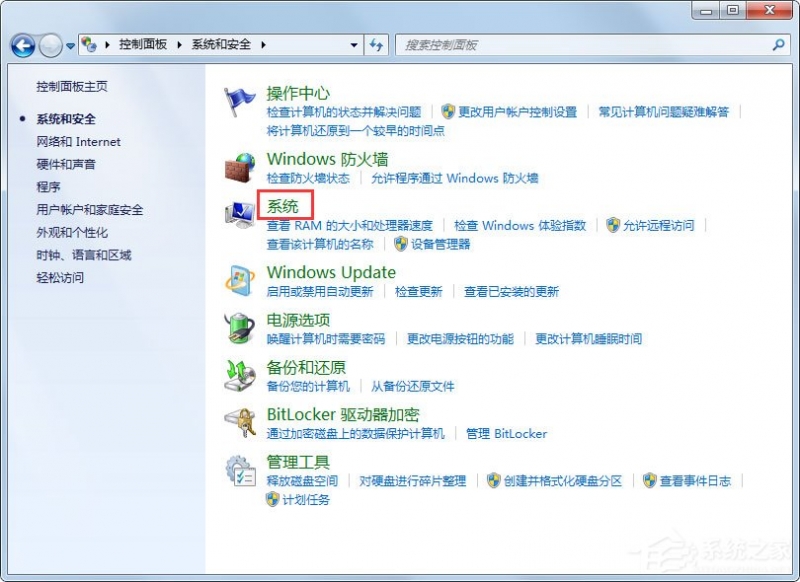Viewport: 800px width, 582px height.
Task: Expand arrow after 控制面板 breadcrumb
Action: click(x=180, y=45)
